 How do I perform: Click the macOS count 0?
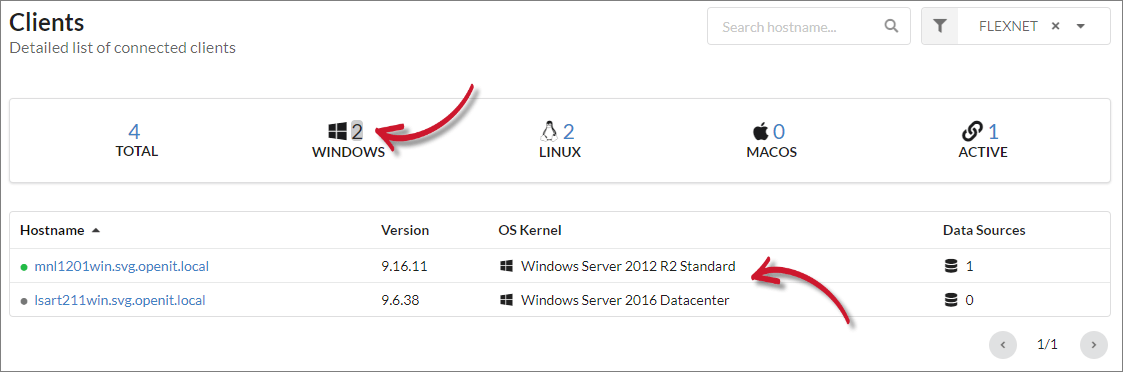click(x=779, y=131)
